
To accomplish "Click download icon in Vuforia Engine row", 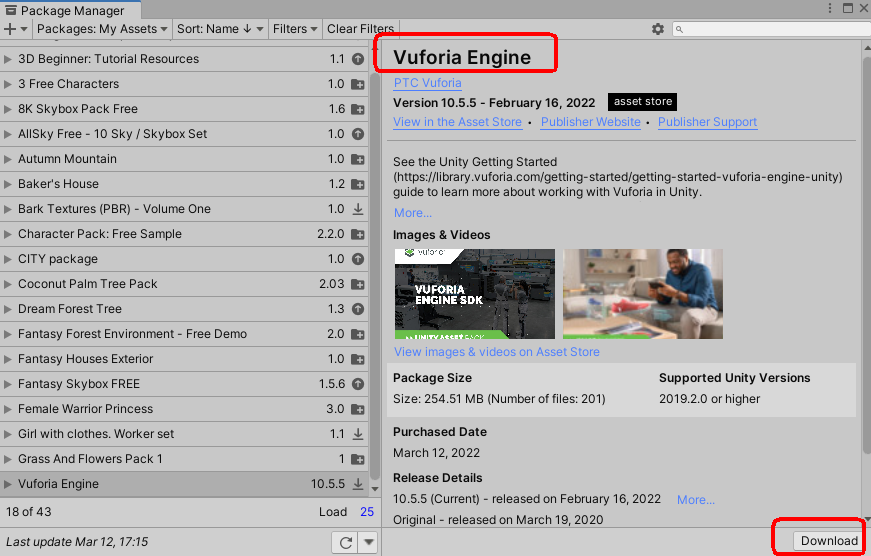I will (x=358, y=484).
